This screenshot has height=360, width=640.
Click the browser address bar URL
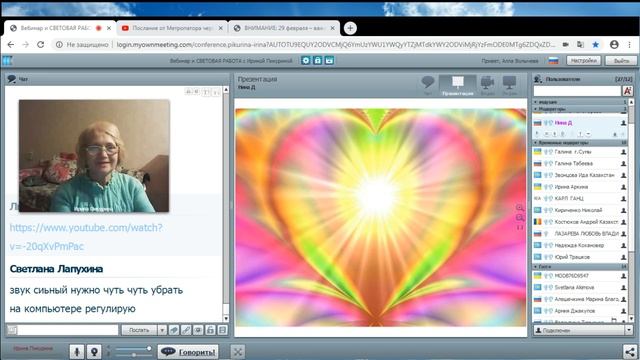(x=336, y=44)
